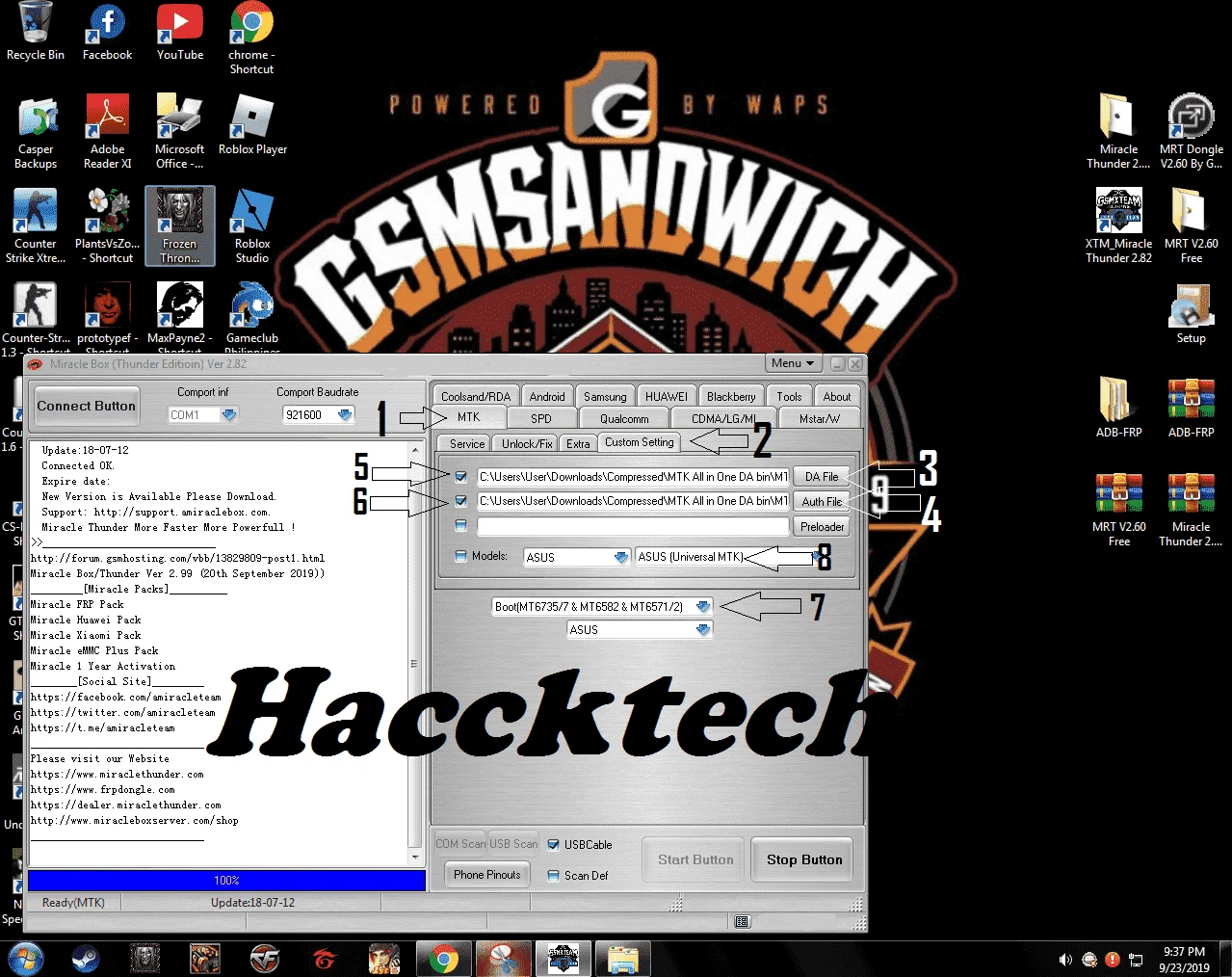The height and width of the screenshot is (977, 1232).
Task: Open the PlantsVsZombies shortcut icon
Action: 107,226
